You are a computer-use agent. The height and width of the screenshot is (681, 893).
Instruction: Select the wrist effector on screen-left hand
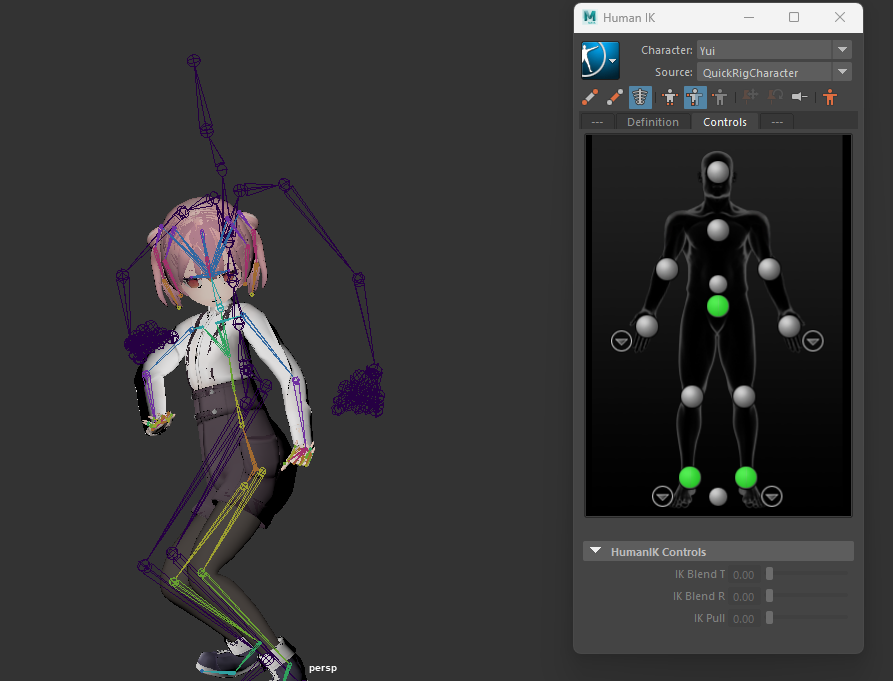pyautogui.click(x=647, y=326)
